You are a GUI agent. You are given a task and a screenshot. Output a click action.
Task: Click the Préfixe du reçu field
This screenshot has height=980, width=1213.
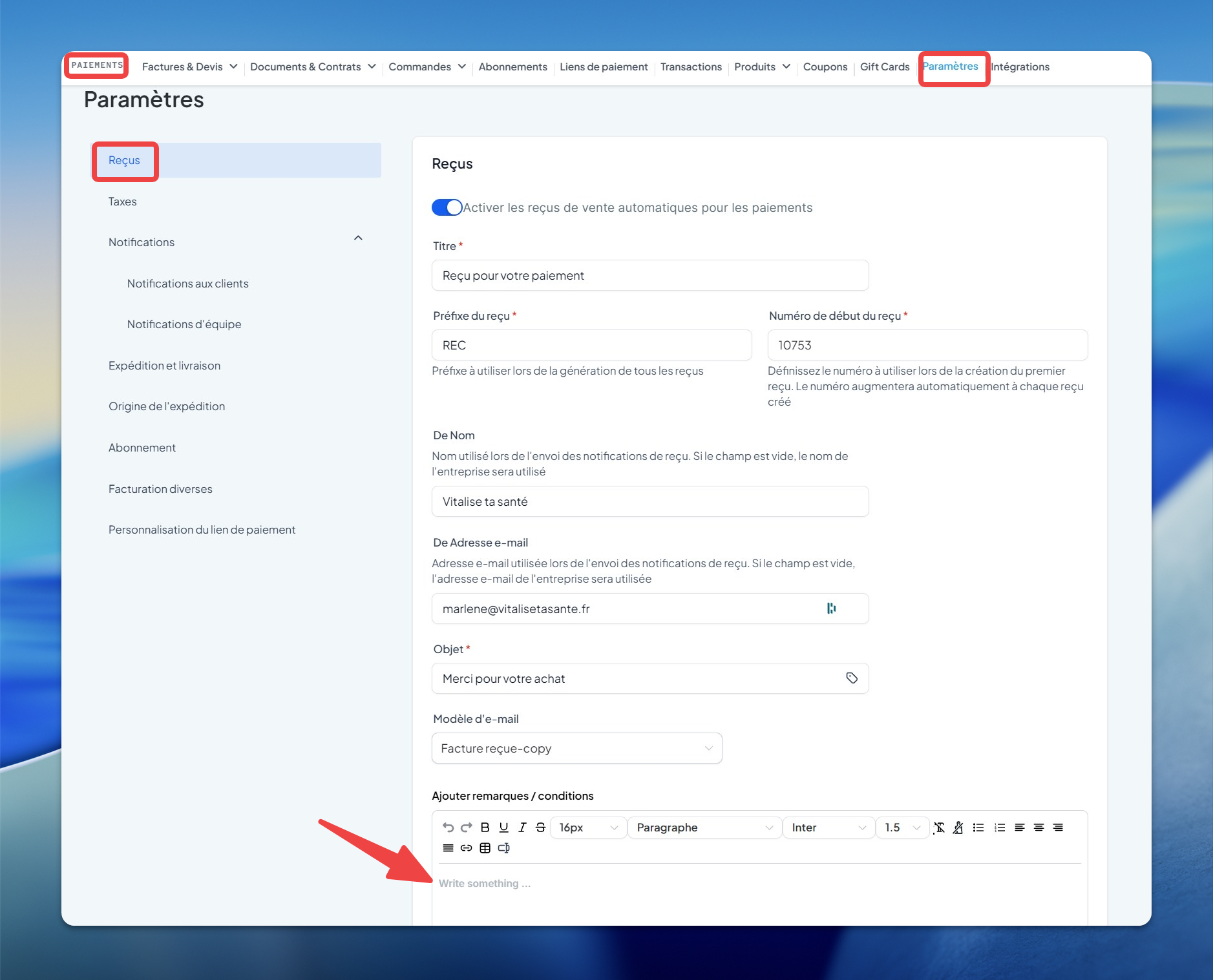click(591, 345)
